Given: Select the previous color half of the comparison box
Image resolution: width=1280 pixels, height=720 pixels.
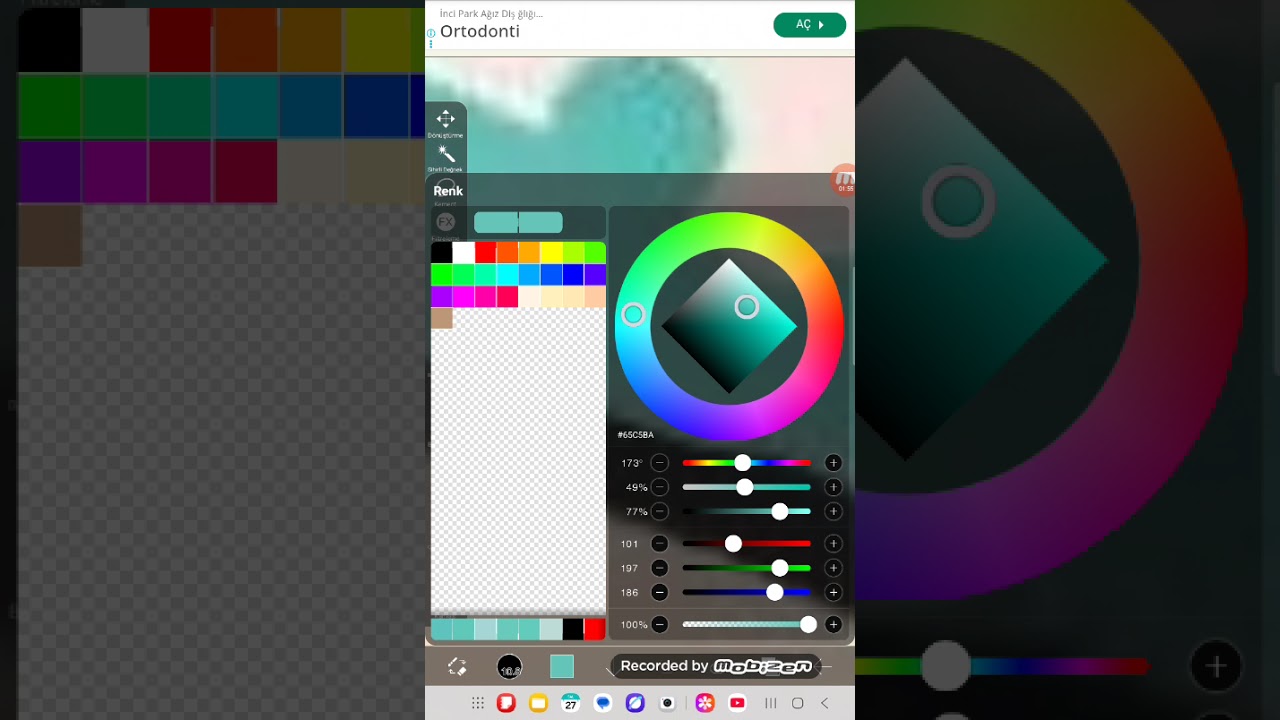Looking at the screenshot, I should (x=496, y=222).
